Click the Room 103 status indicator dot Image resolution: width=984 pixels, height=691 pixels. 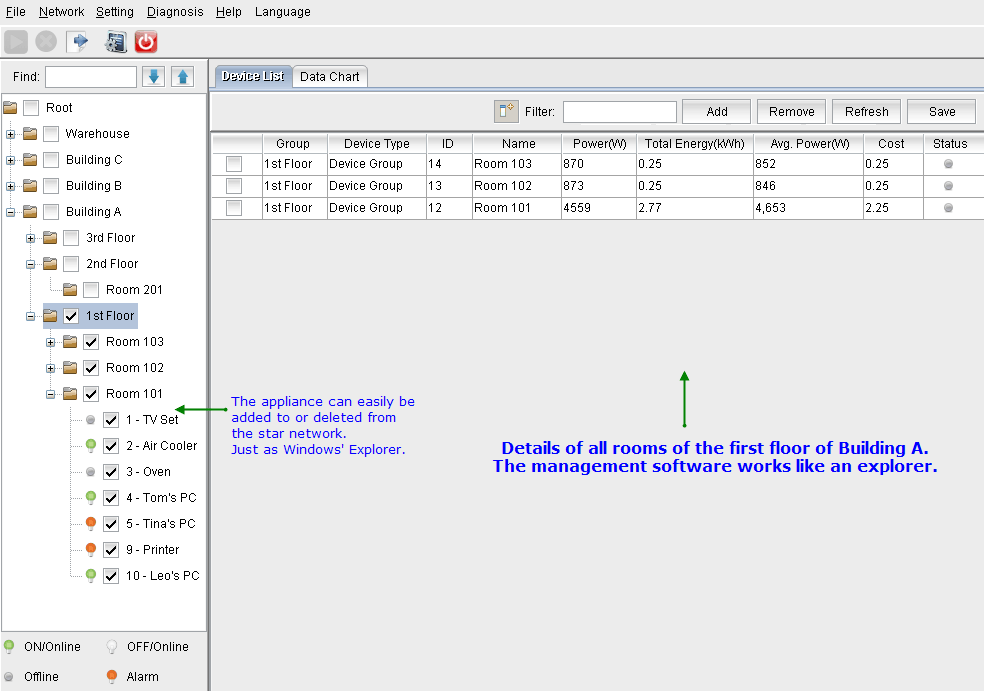pyautogui.click(x=948, y=164)
